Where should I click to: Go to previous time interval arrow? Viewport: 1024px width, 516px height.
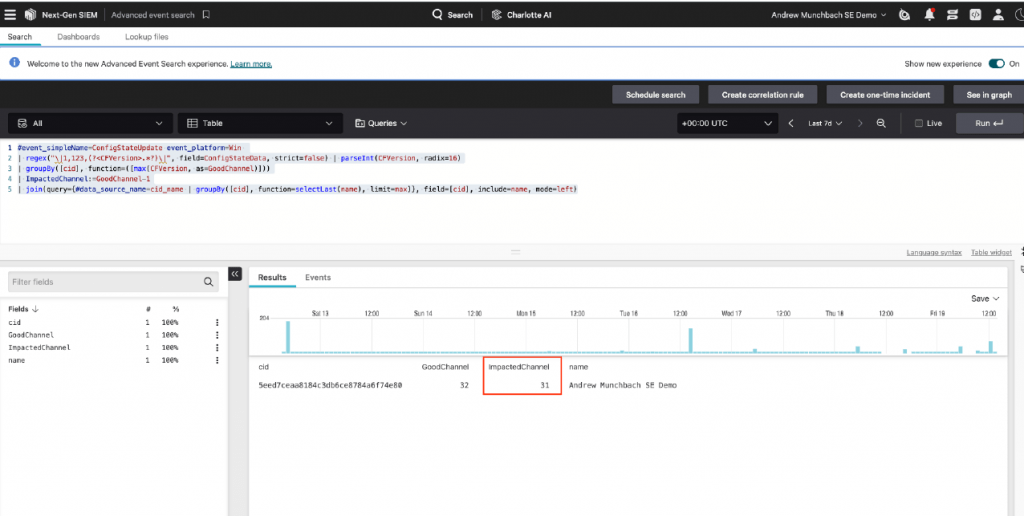(x=791, y=123)
